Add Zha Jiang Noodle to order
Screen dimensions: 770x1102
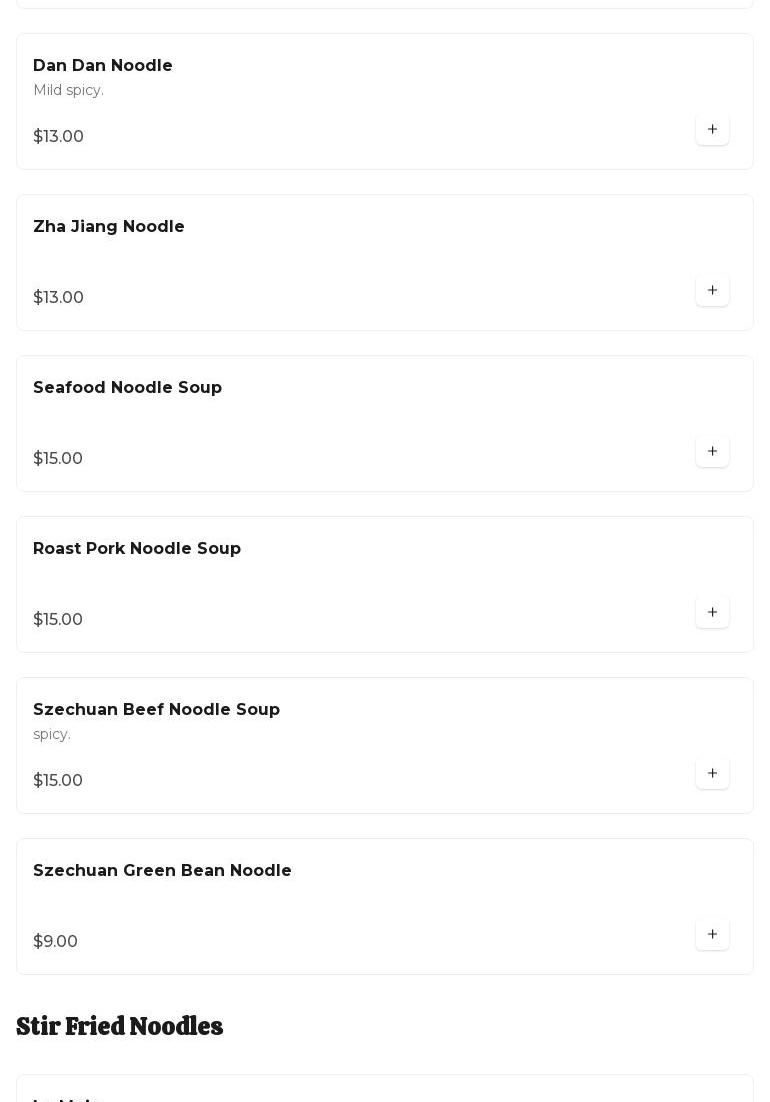[712, 290]
